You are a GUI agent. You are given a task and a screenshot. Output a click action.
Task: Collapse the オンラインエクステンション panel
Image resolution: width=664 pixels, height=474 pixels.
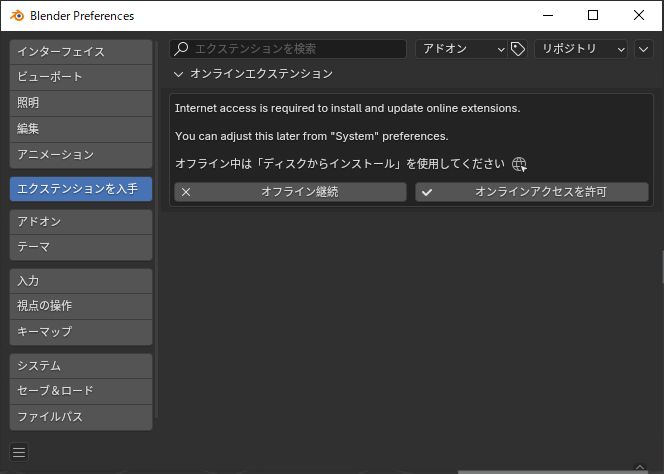(x=179, y=74)
